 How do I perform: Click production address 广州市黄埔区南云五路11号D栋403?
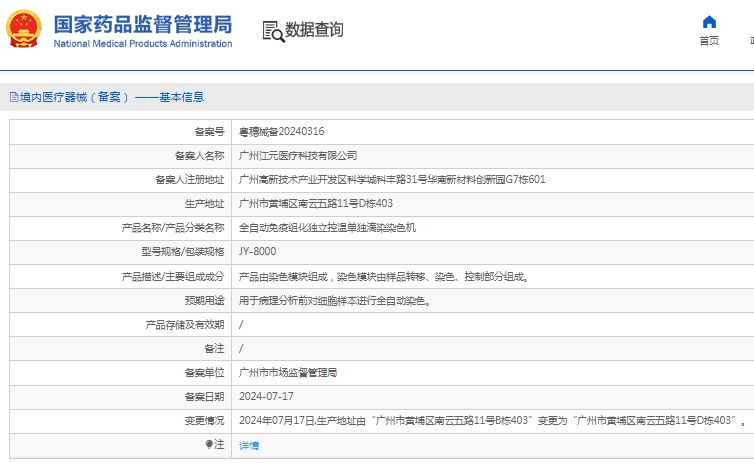tap(315, 203)
